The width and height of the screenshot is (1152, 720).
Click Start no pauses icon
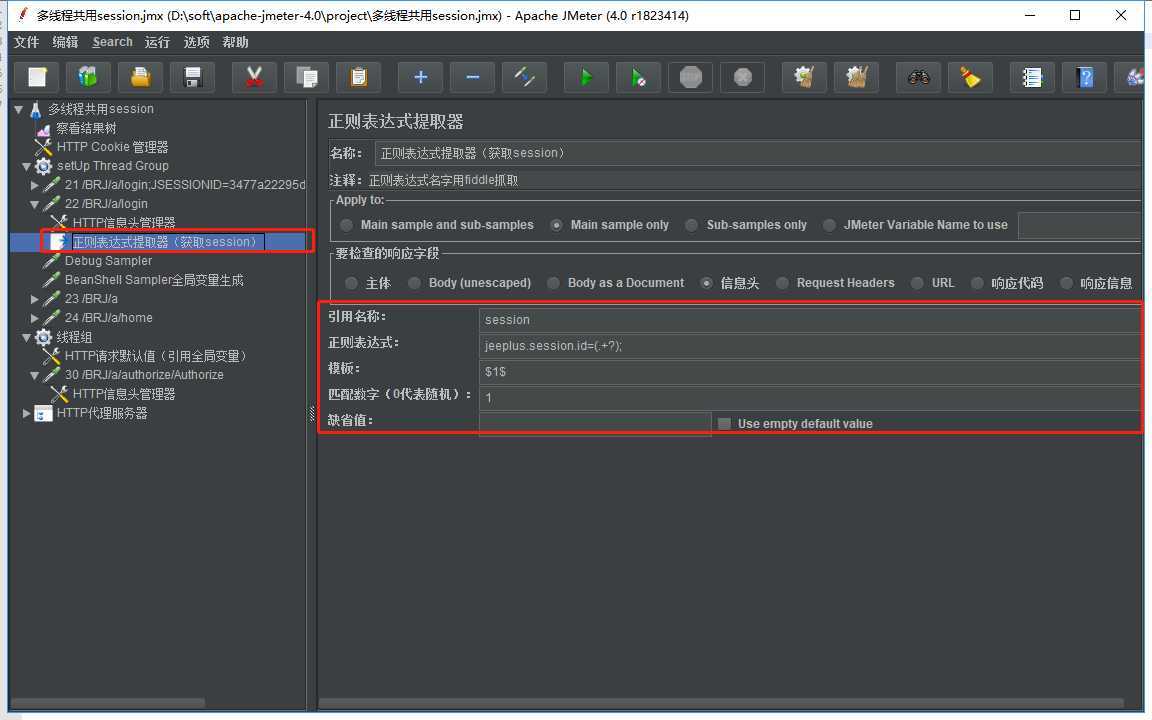click(638, 77)
